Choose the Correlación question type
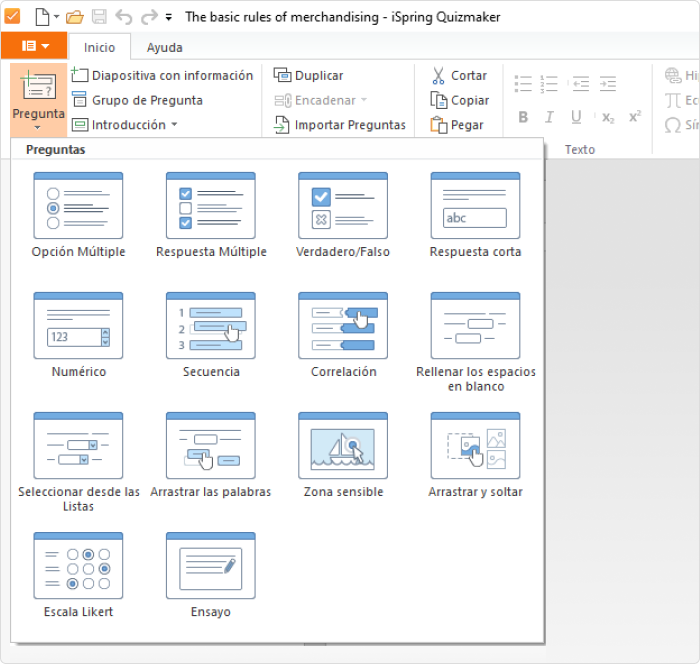 343,335
